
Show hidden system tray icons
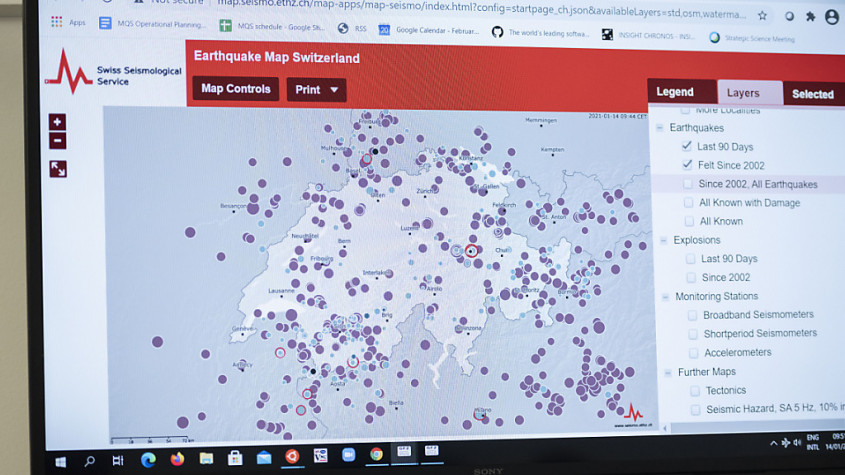tap(773, 443)
